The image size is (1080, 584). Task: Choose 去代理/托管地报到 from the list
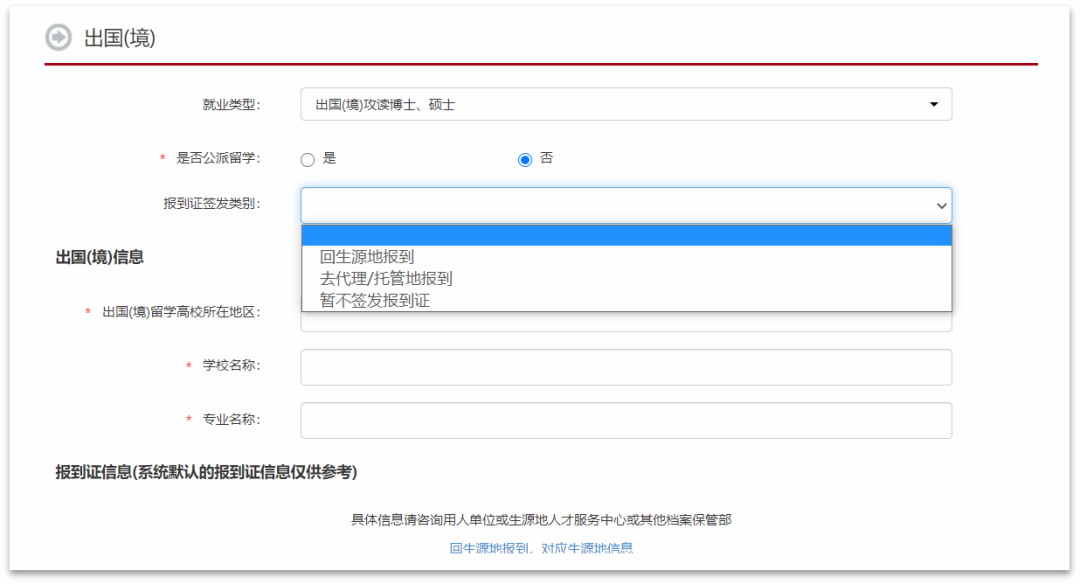(x=386, y=279)
